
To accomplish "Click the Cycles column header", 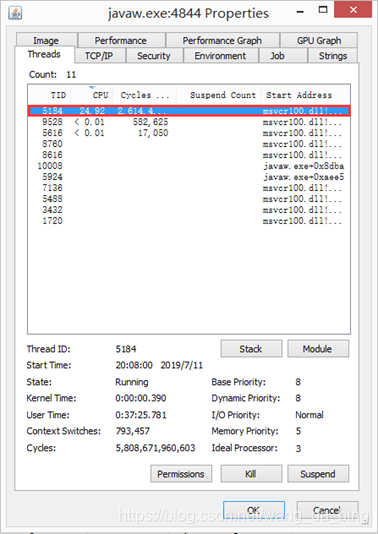I will [x=145, y=95].
